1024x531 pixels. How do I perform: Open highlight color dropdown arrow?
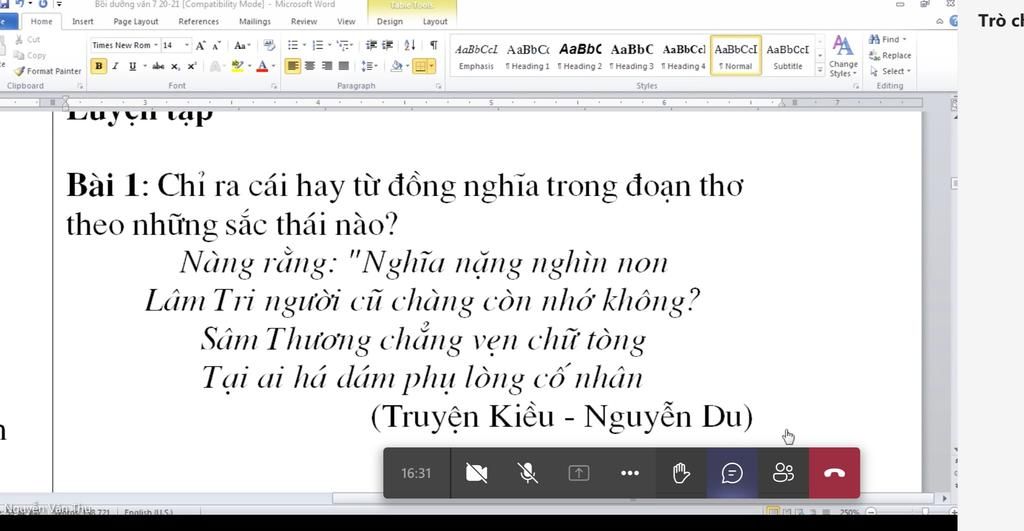click(x=249, y=66)
